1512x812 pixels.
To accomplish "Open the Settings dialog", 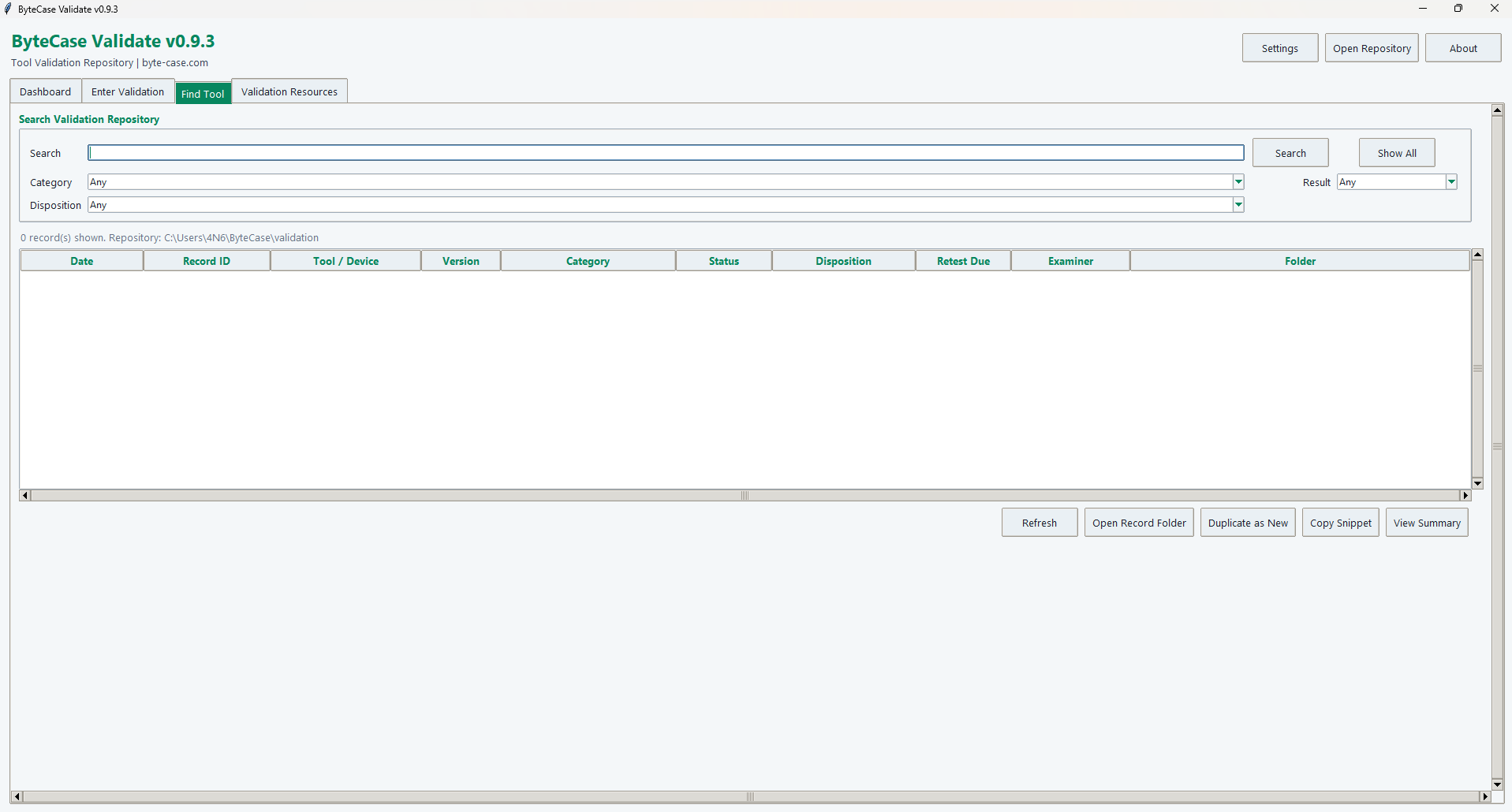I will (1279, 48).
